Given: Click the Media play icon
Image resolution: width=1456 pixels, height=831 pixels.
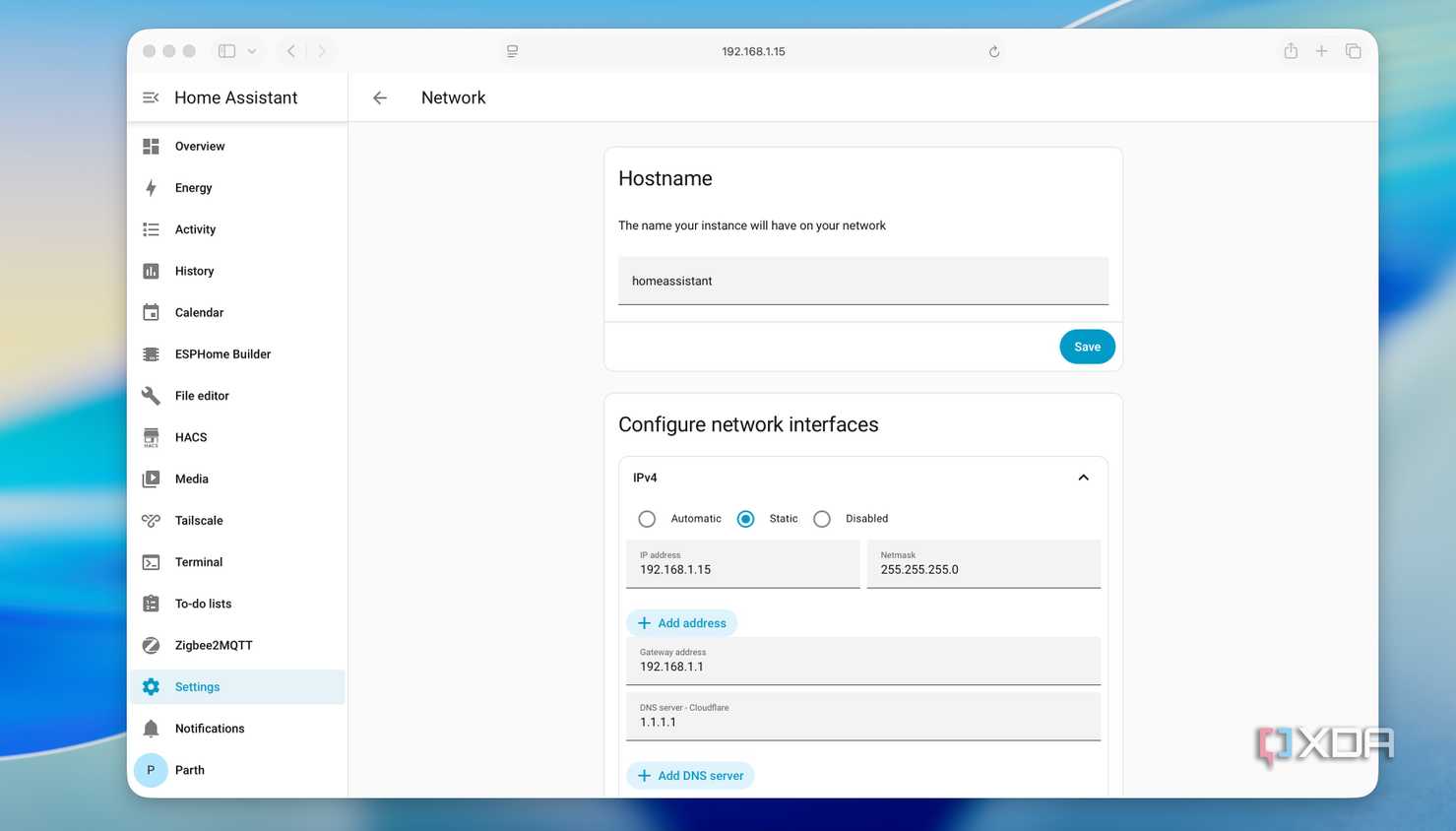Looking at the screenshot, I should [151, 479].
